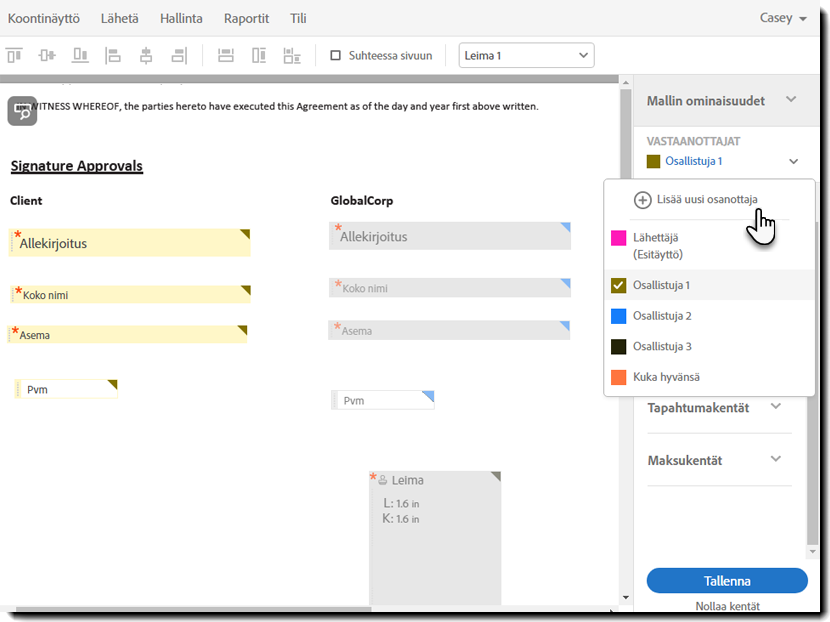Click the align vertical centers icon
Image resolution: width=830 pixels, height=622 pixels.
(46, 55)
